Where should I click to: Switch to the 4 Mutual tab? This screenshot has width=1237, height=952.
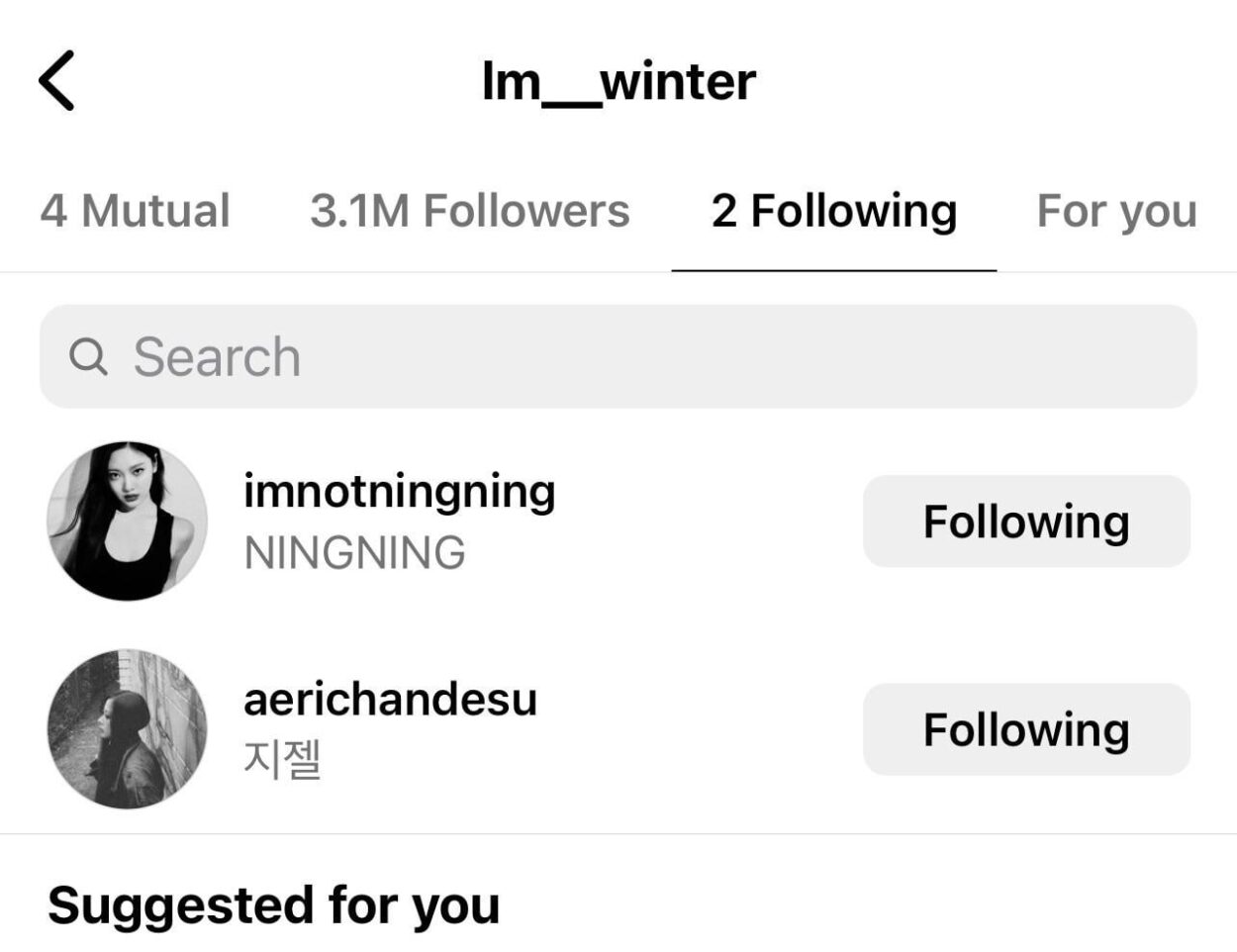(x=137, y=211)
